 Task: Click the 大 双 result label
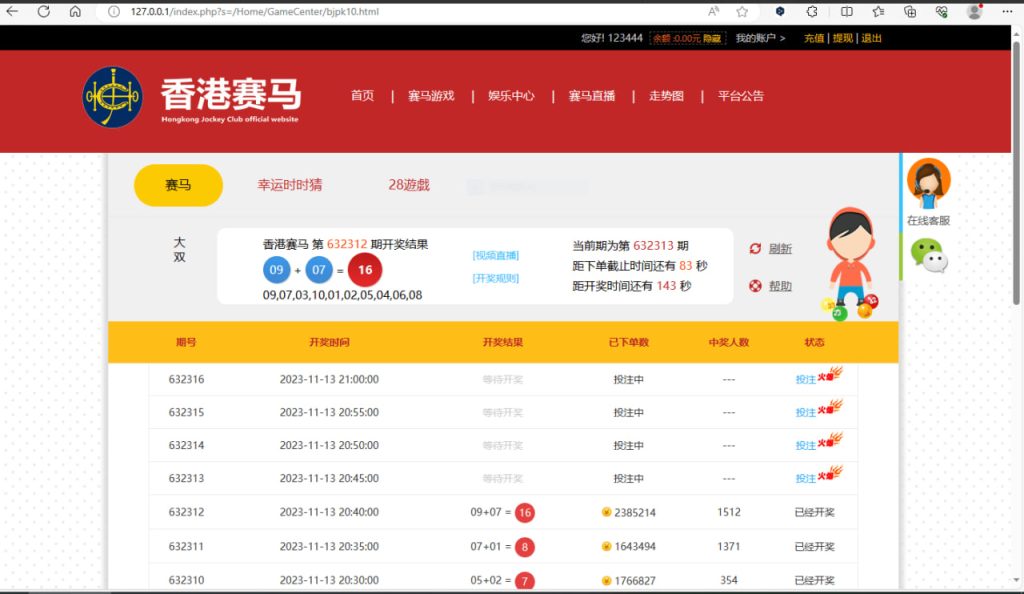[180, 250]
